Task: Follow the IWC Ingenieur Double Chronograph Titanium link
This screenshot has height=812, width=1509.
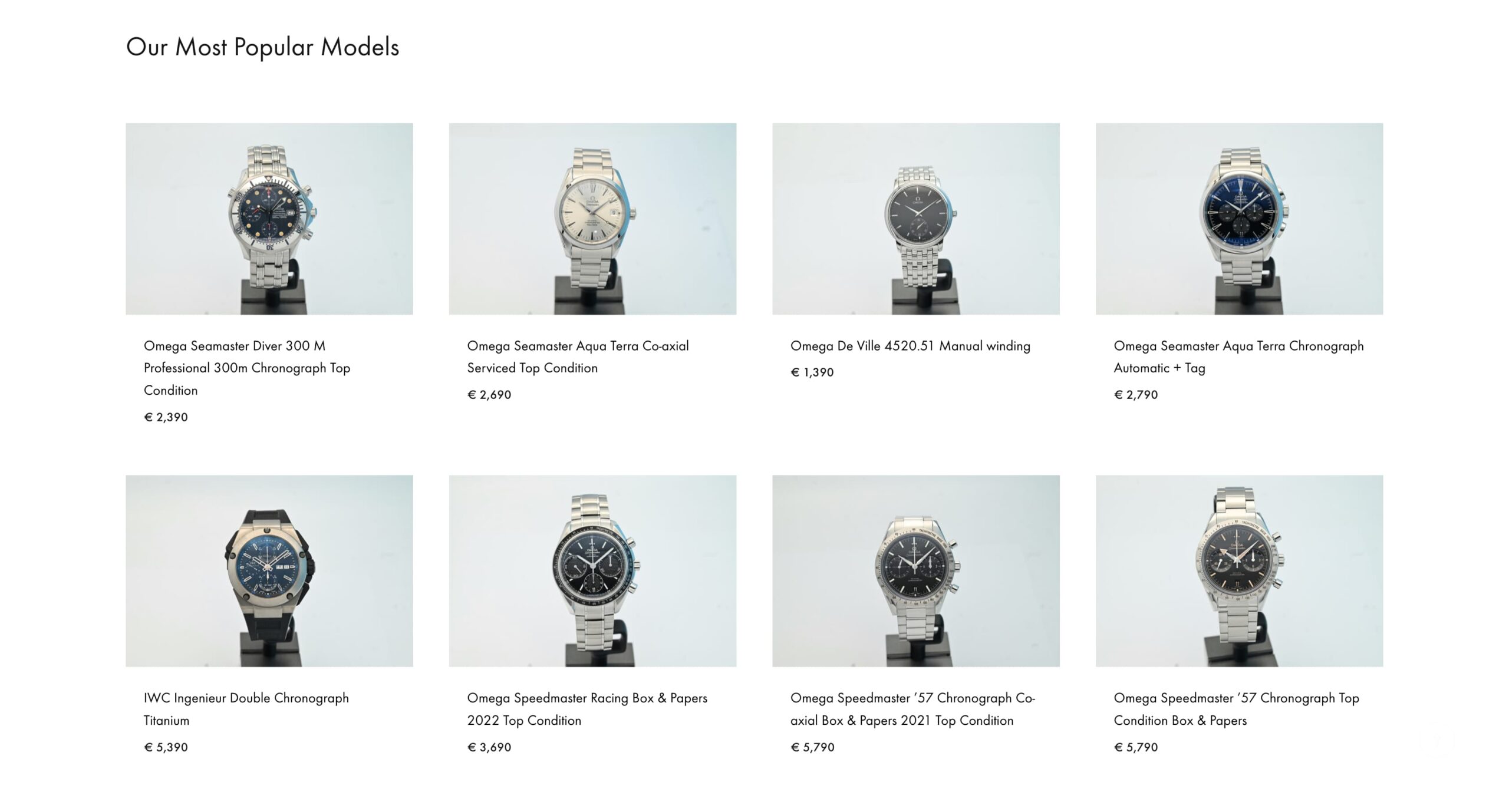Action: pos(246,709)
